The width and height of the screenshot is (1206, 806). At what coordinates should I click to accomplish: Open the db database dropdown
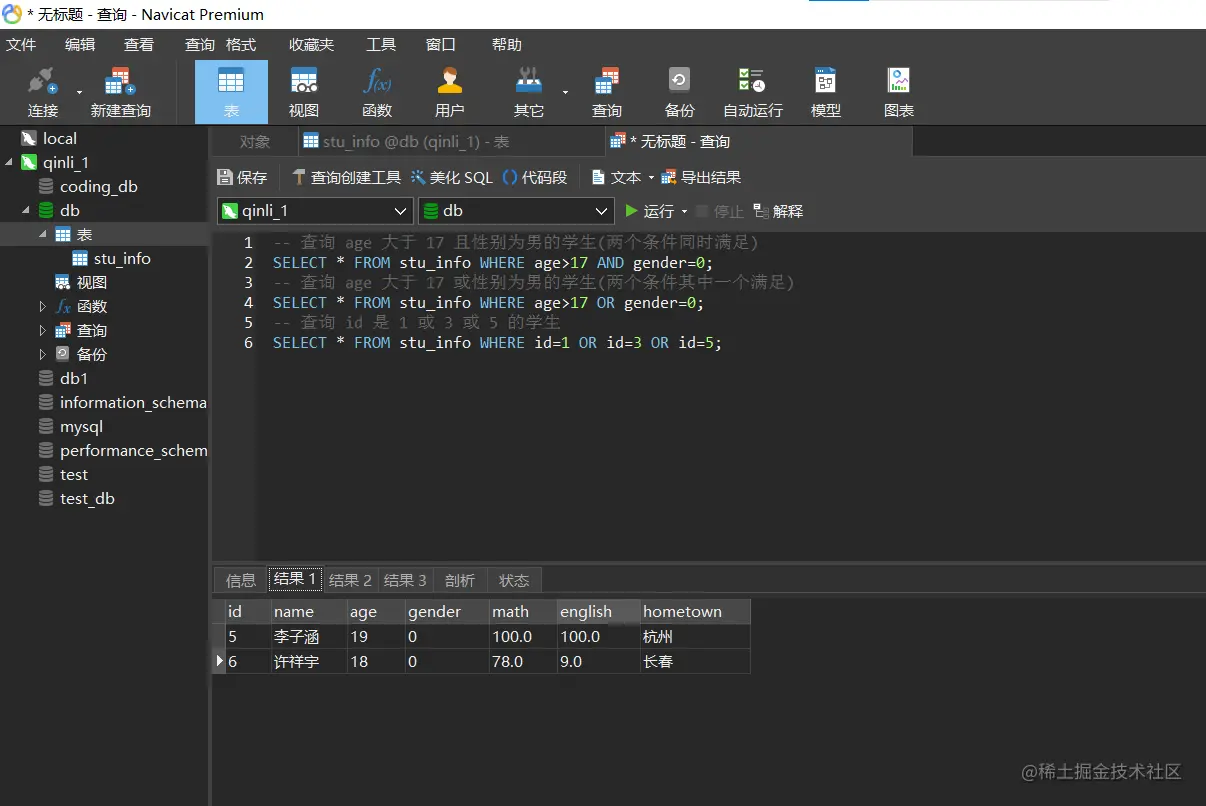tap(516, 211)
